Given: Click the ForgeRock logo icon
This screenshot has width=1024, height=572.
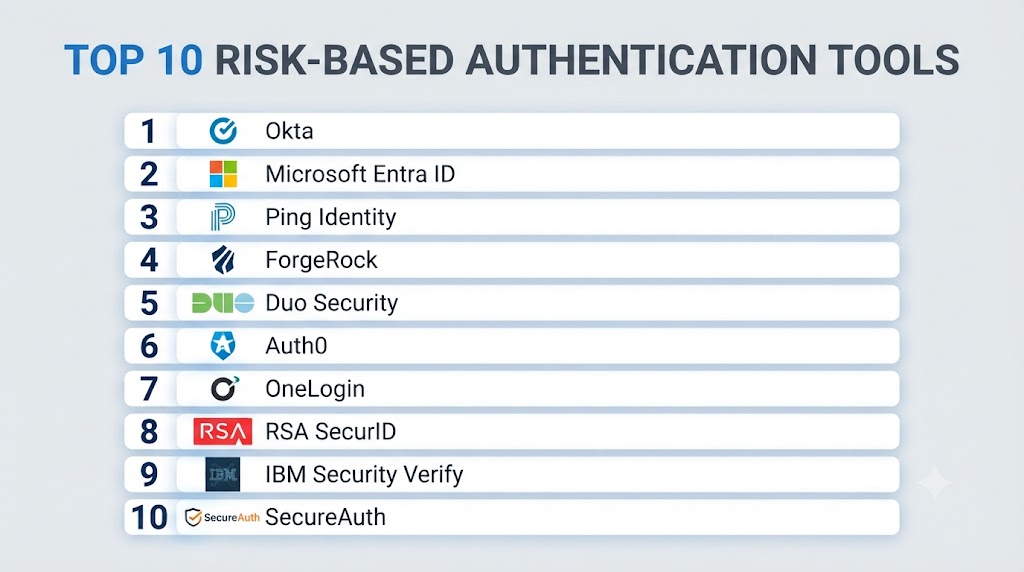Looking at the screenshot, I should coord(223,260).
